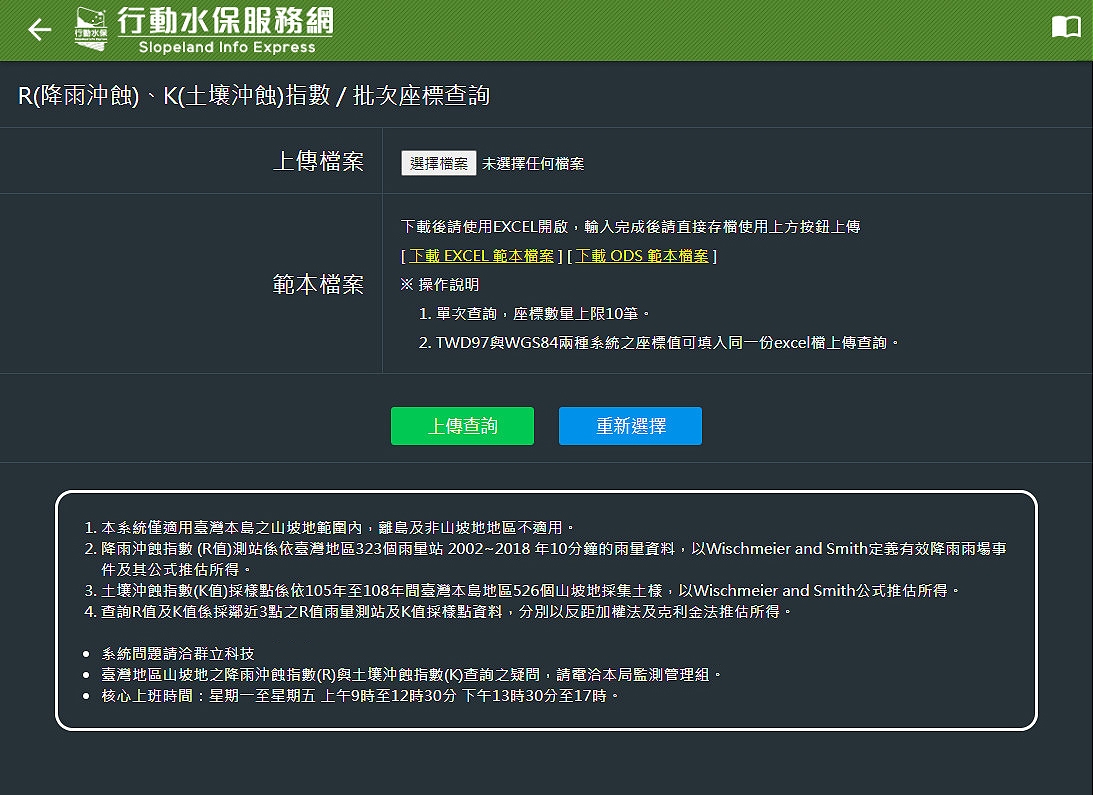Click the 範本檔案 row label
The width and height of the screenshot is (1093, 795).
(318, 285)
